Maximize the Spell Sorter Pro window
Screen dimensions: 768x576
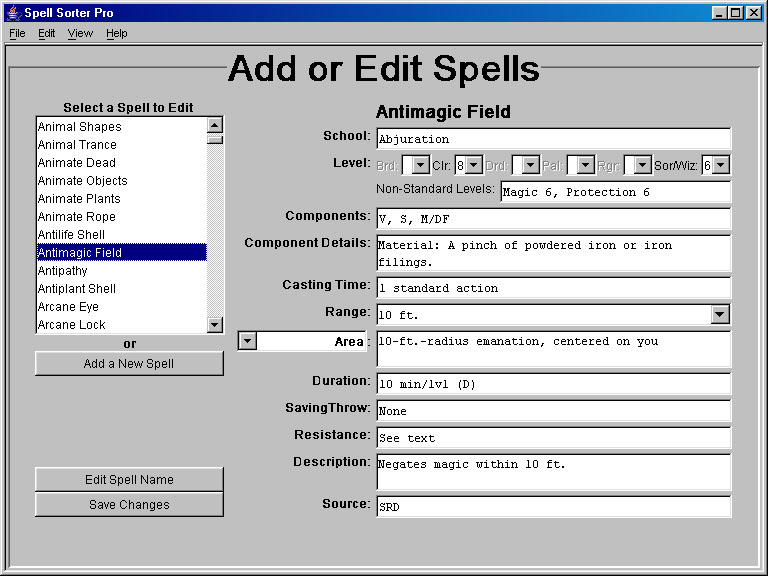tap(736, 13)
